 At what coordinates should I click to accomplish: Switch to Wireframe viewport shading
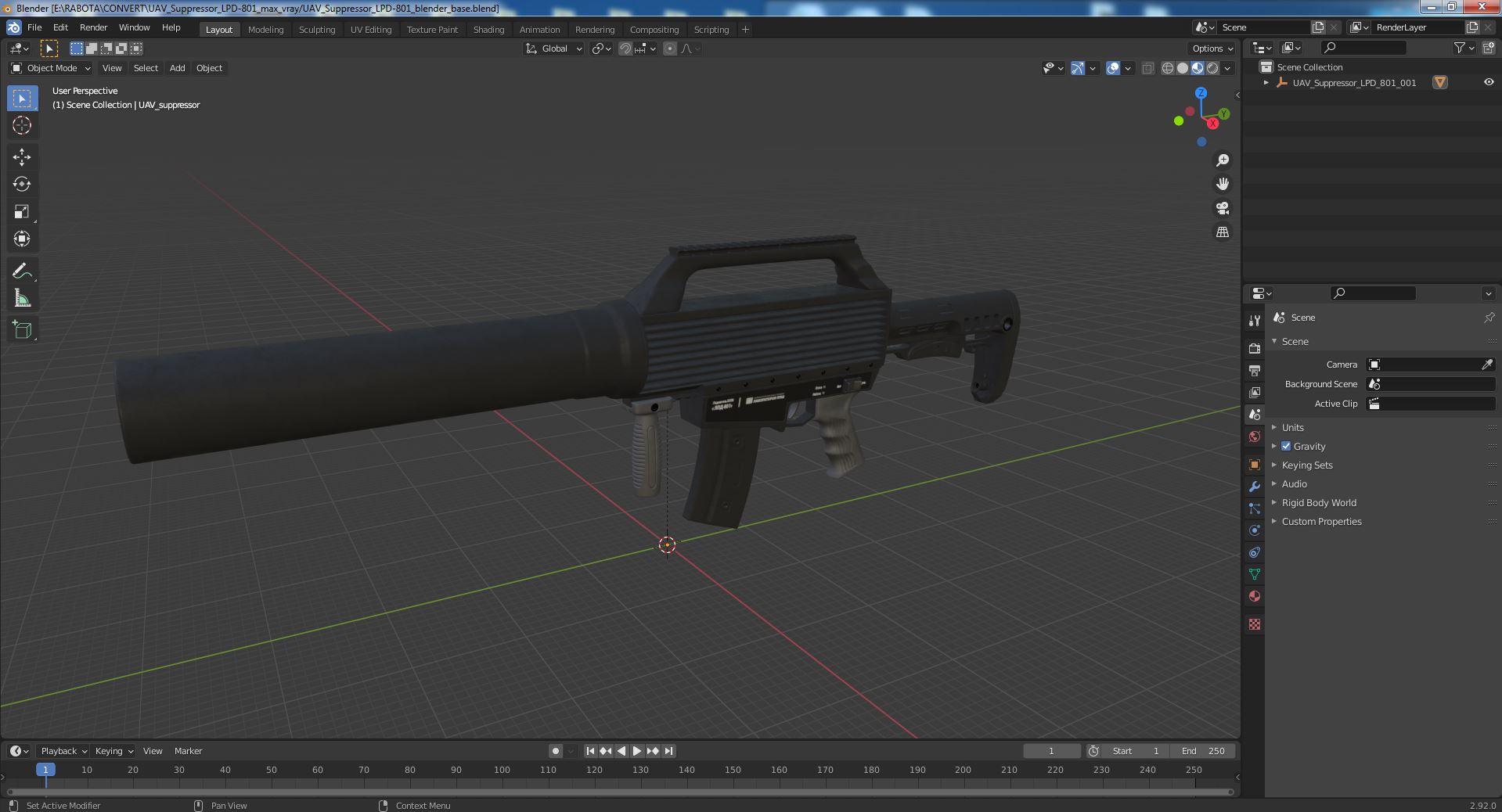click(1168, 68)
